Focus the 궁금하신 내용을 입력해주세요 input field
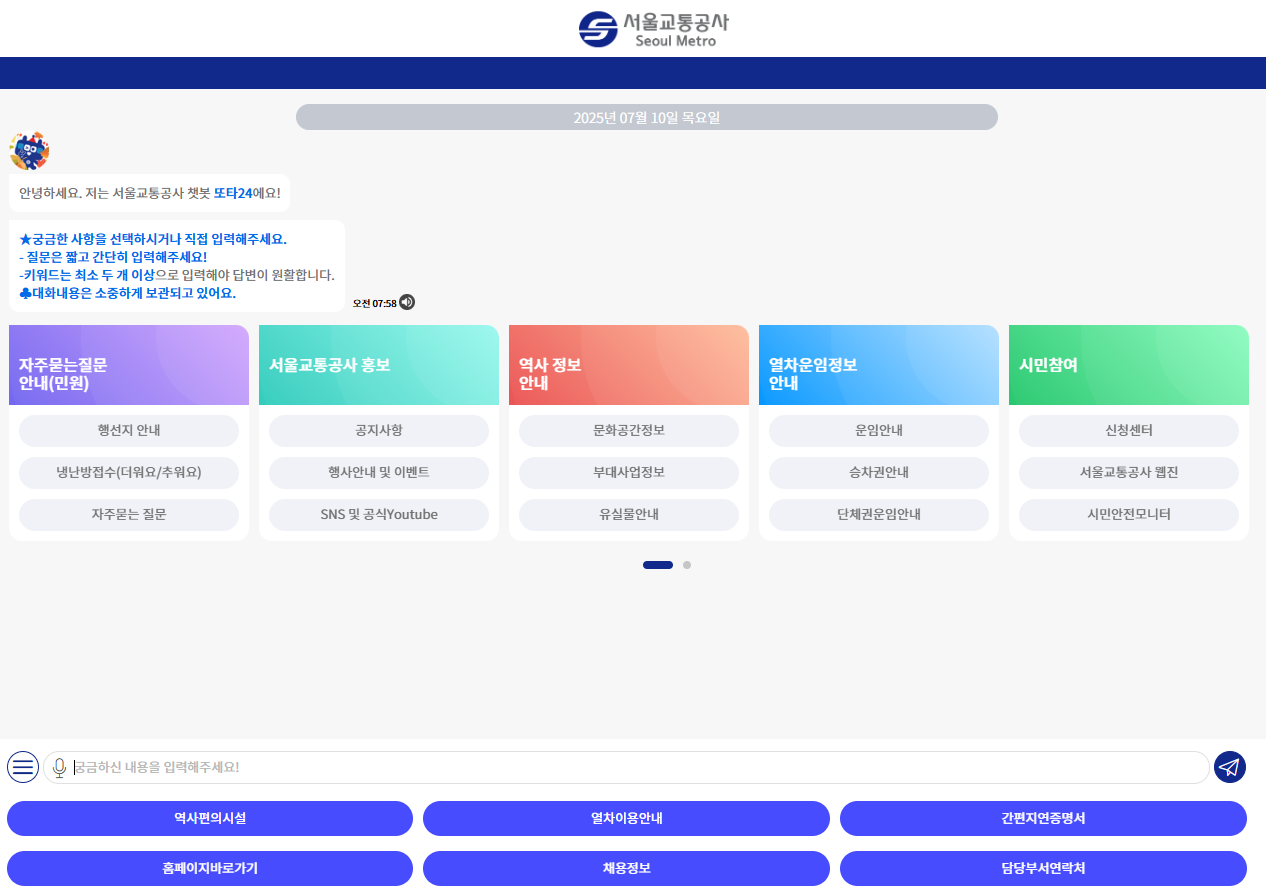The height and width of the screenshot is (887, 1266). 626,767
